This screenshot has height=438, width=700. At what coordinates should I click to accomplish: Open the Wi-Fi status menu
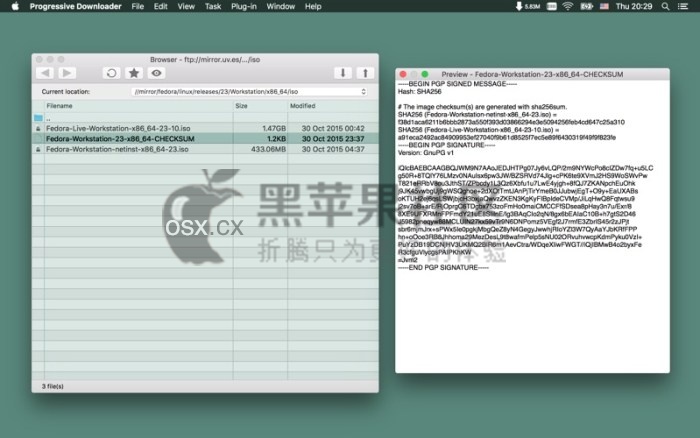[567, 6]
